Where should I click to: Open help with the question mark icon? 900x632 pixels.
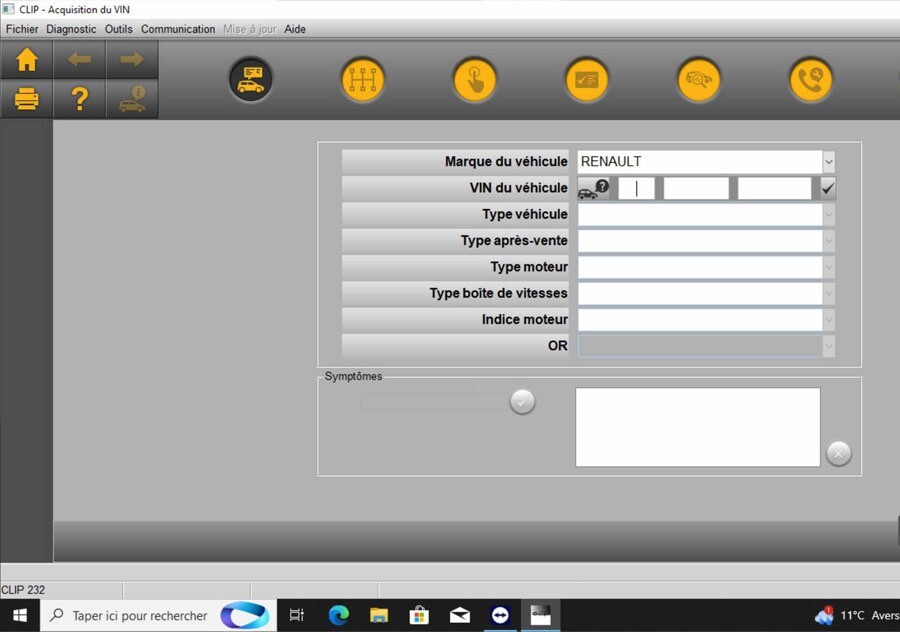pyautogui.click(x=79, y=99)
